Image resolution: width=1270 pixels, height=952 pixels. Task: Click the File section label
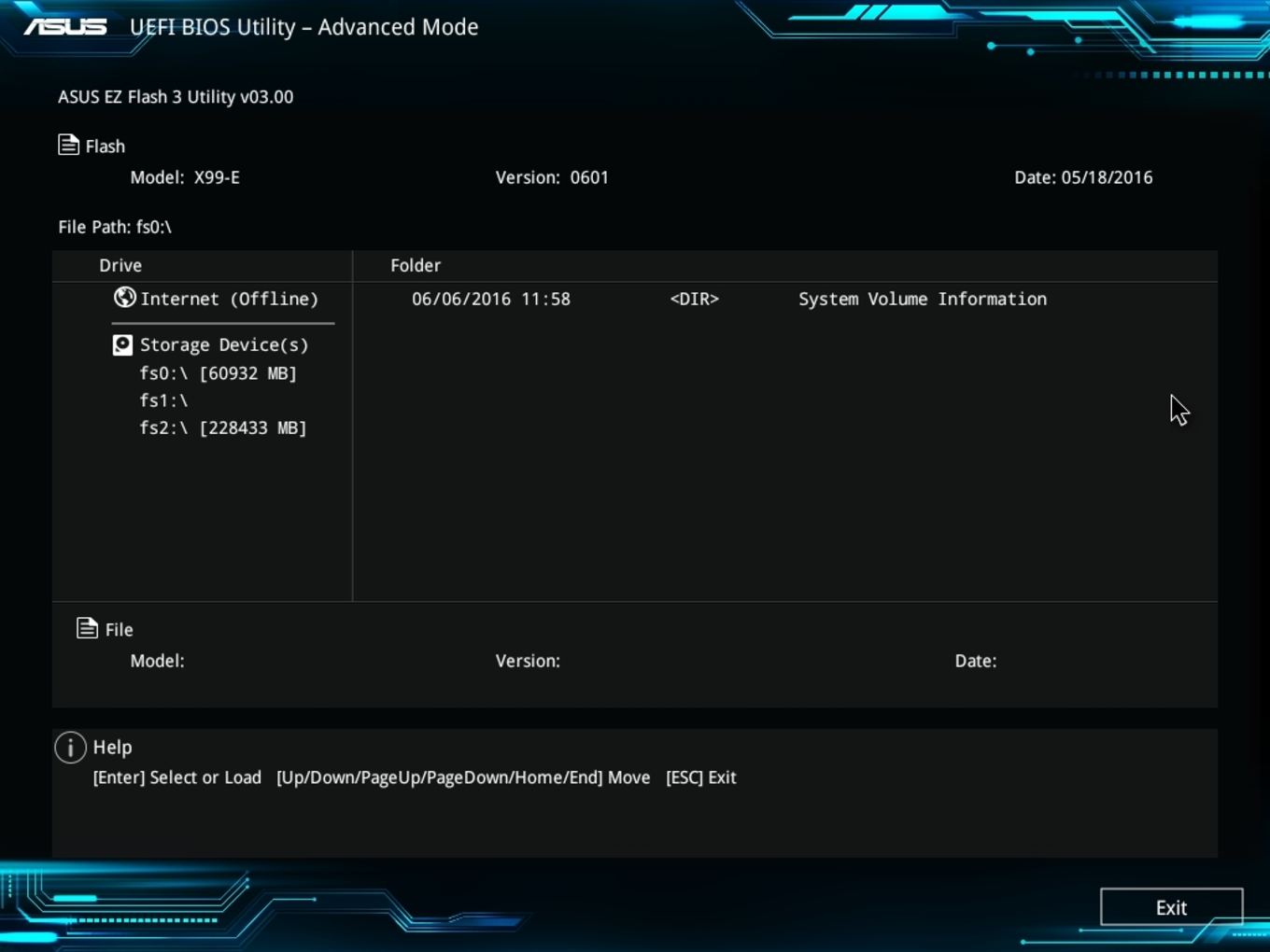click(119, 630)
